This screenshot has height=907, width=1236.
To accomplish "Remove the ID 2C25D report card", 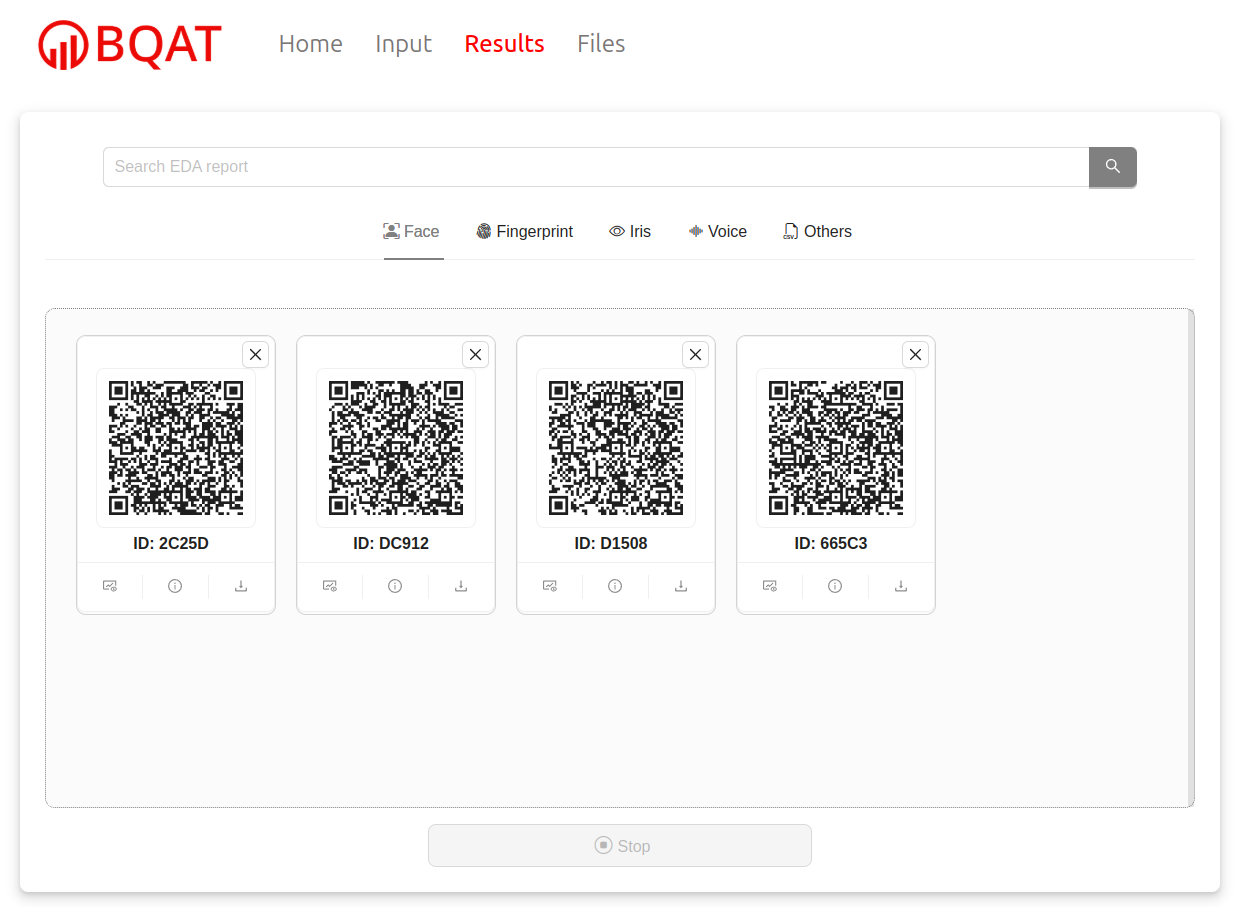I will point(255,355).
